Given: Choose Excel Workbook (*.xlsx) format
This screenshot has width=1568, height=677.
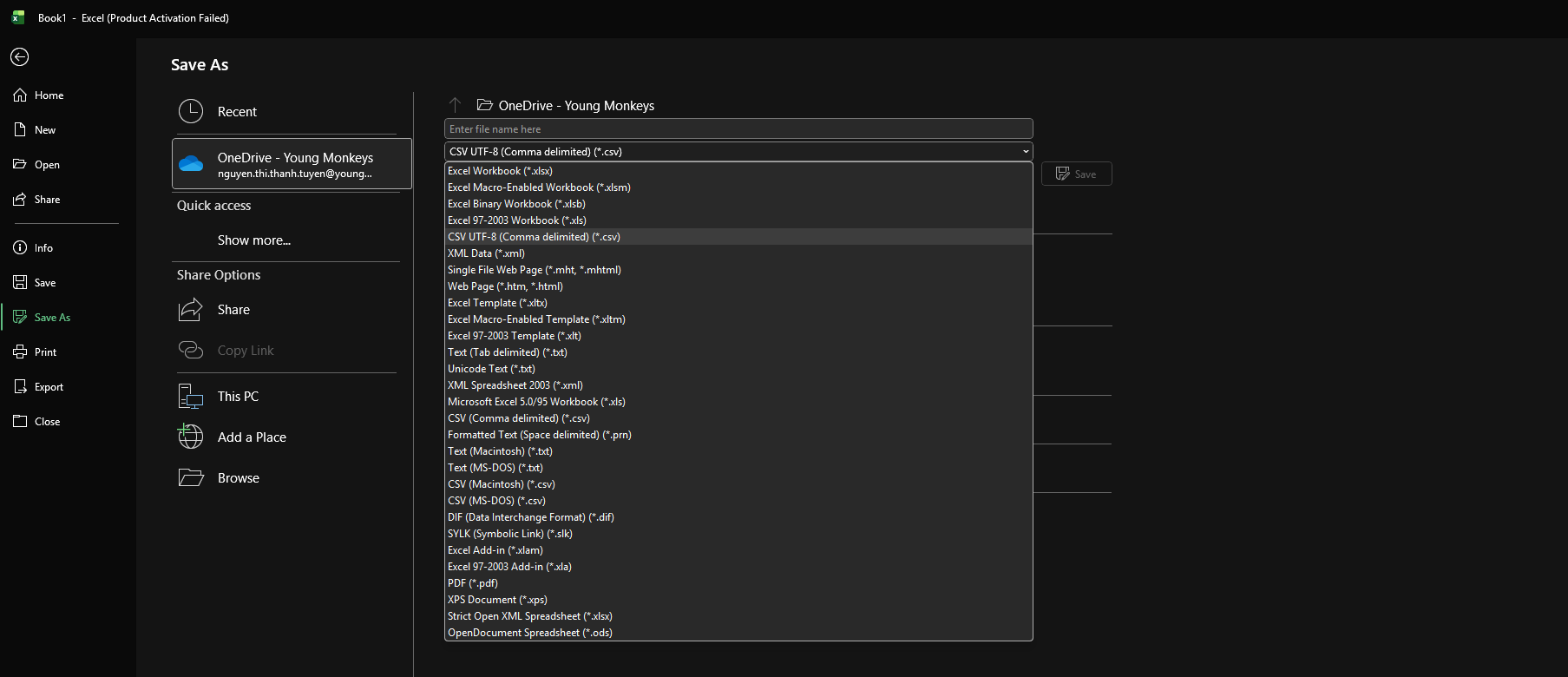Looking at the screenshot, I should 500,171.
